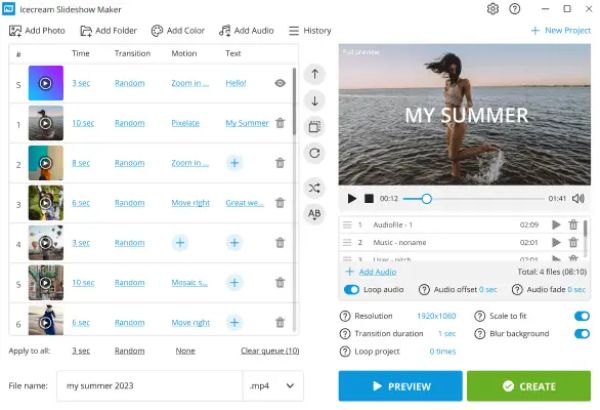600x410 pixels.
Task: Click the shuffle slides icon
Action: 315,188
